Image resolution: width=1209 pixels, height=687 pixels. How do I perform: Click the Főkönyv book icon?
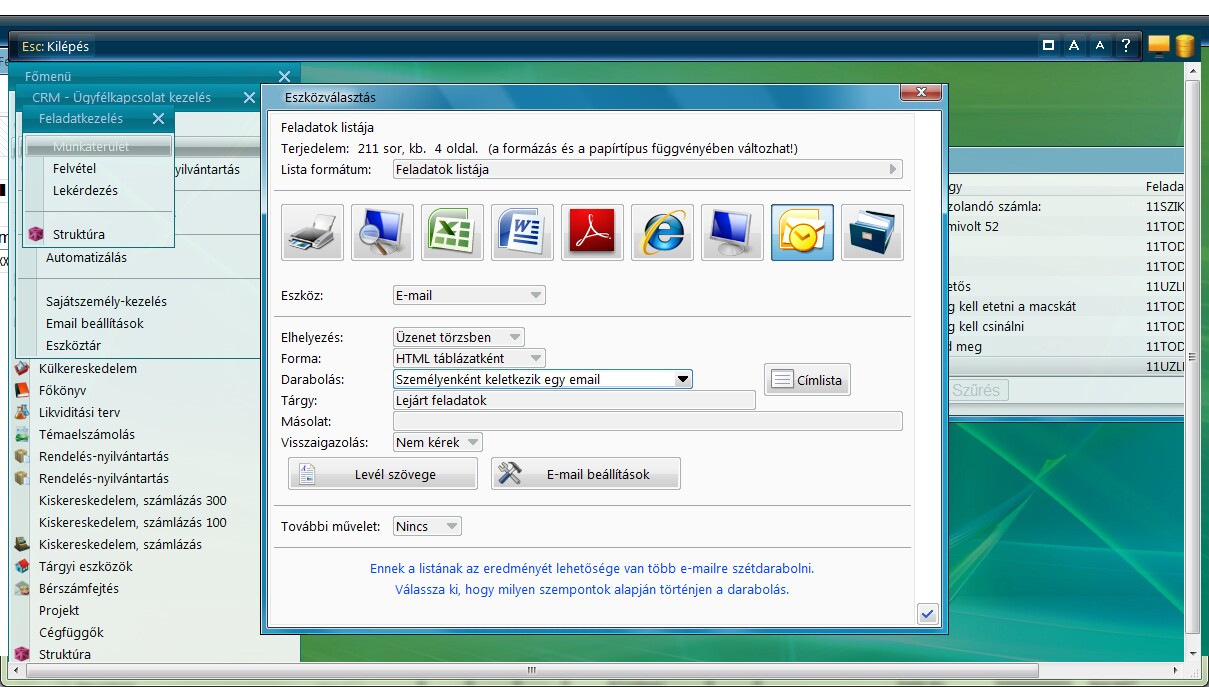click(22, 390)
